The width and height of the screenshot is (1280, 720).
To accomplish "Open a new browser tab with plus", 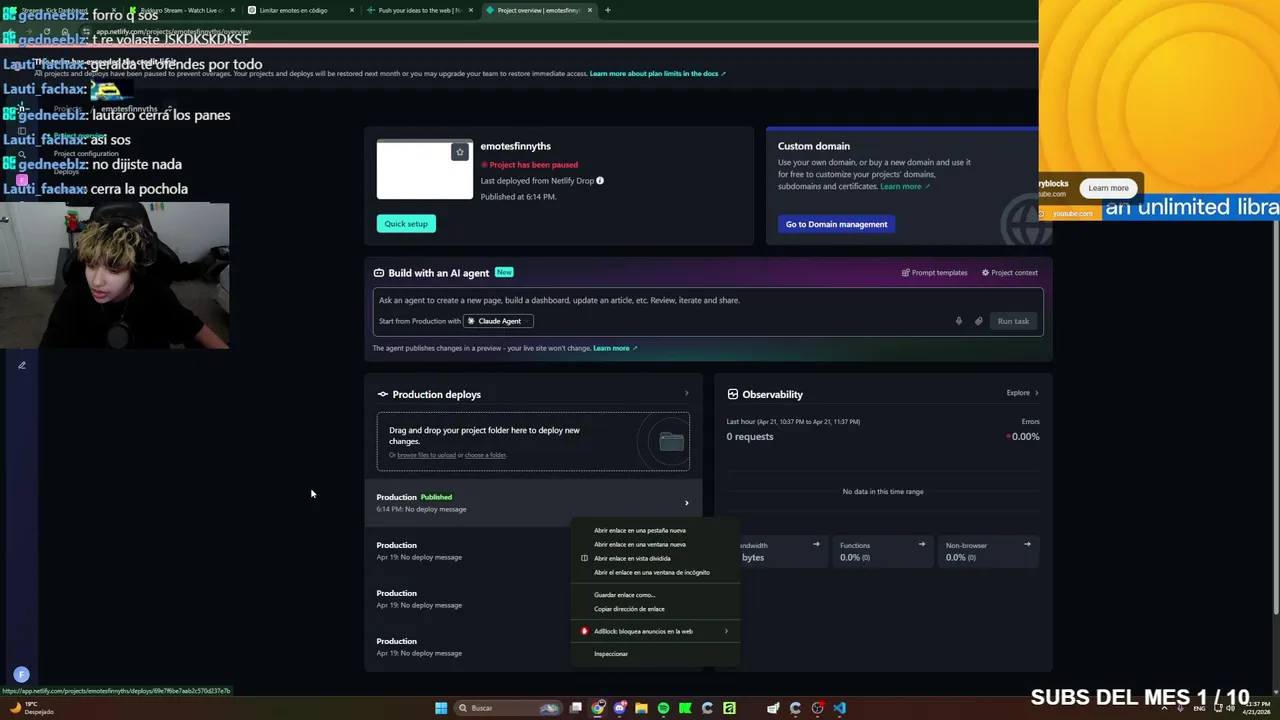I will click(607, 10).
